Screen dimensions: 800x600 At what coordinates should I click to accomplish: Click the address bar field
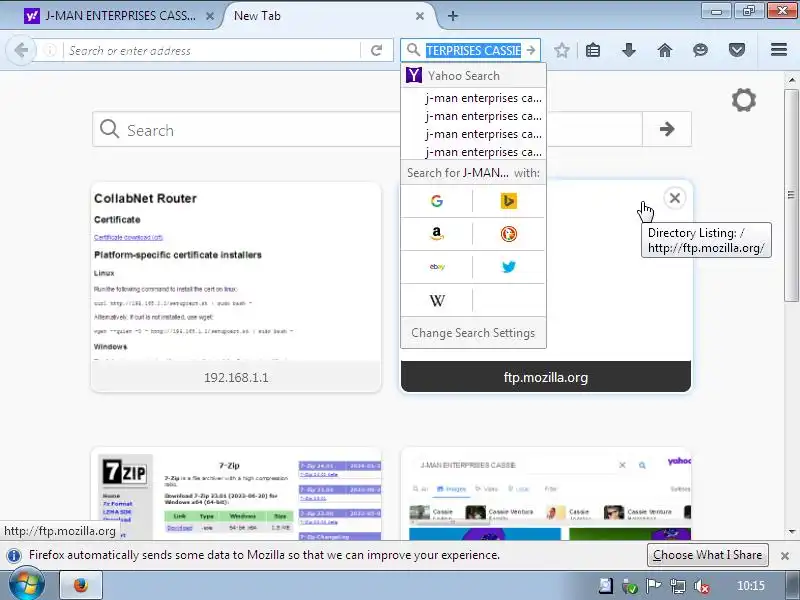(x=211, y=50)
